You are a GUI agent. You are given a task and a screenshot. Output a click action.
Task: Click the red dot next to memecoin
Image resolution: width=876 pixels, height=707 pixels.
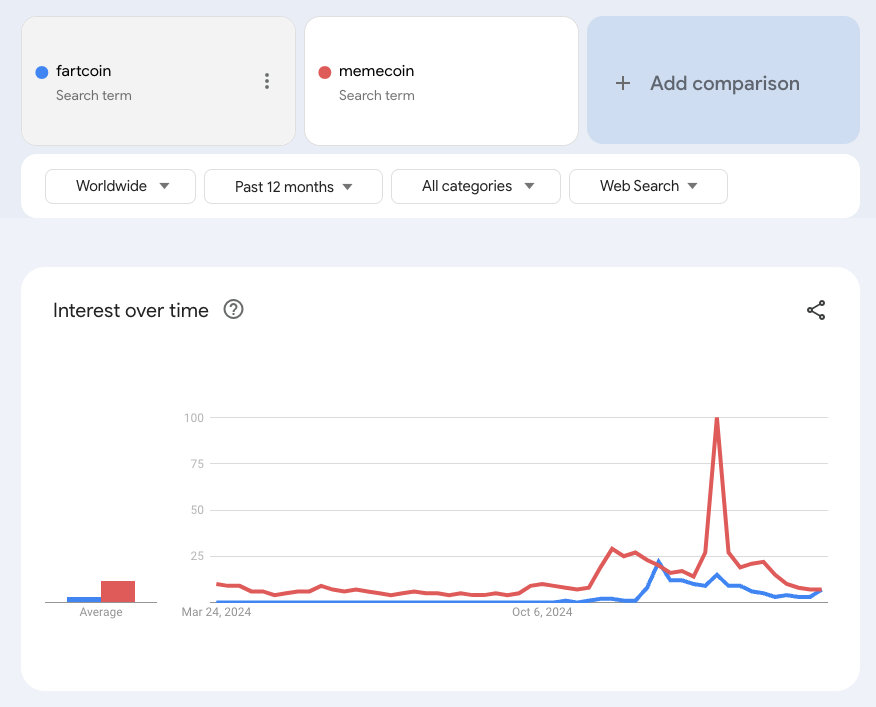click(x=325, y=72)
